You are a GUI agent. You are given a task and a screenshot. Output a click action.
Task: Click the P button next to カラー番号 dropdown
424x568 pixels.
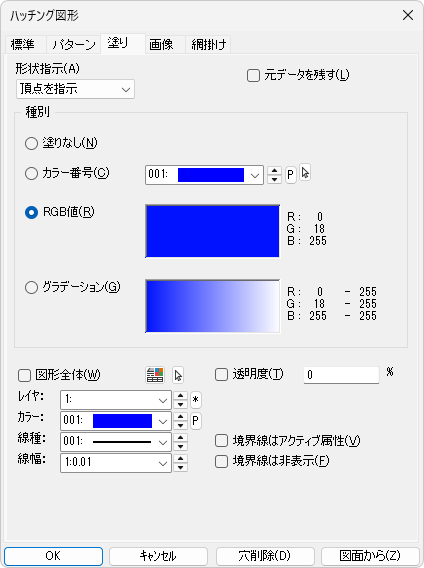(290, 175)
